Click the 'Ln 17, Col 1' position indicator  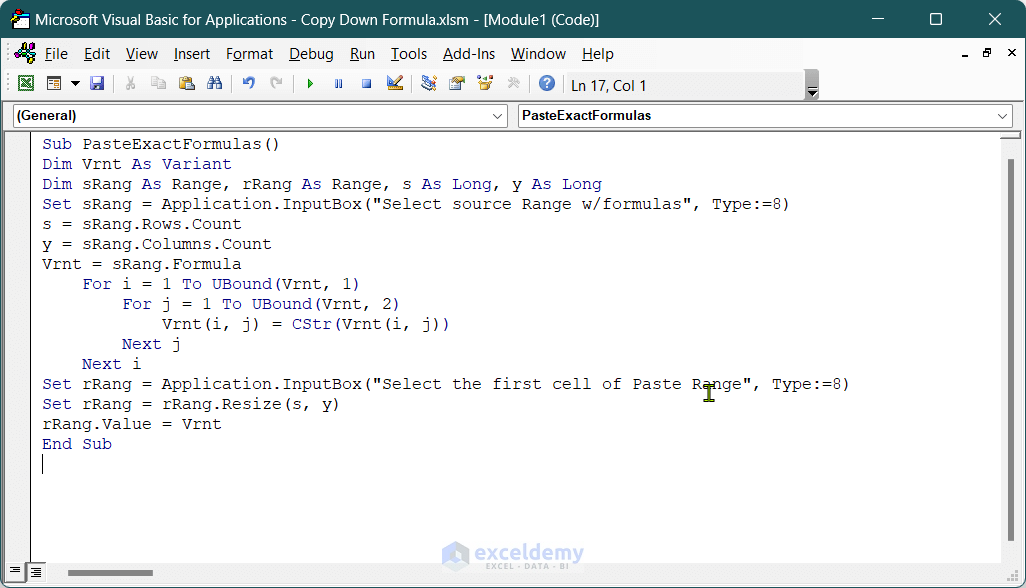coord(609,86)
